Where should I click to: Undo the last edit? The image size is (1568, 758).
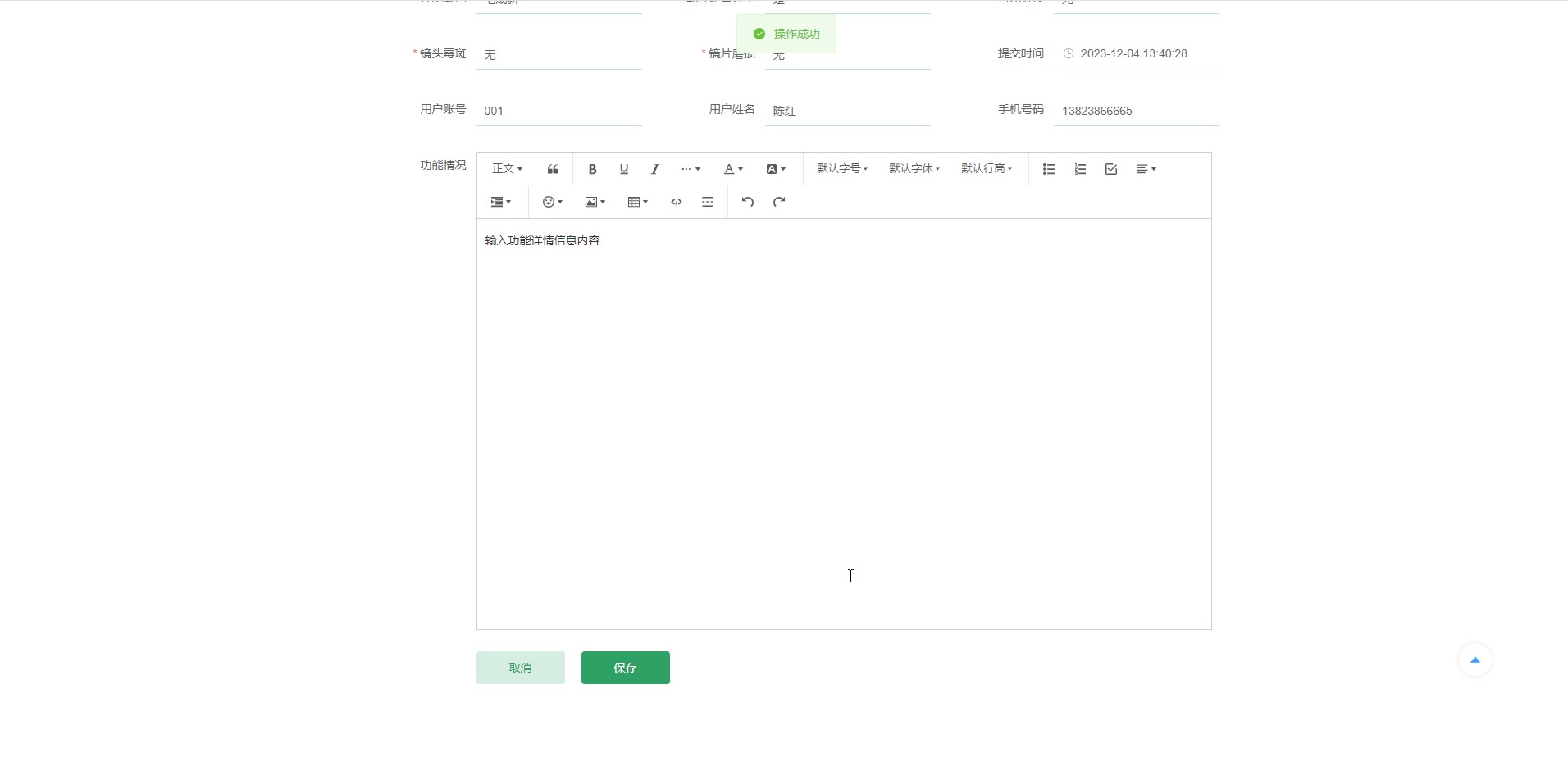point(748,202)
